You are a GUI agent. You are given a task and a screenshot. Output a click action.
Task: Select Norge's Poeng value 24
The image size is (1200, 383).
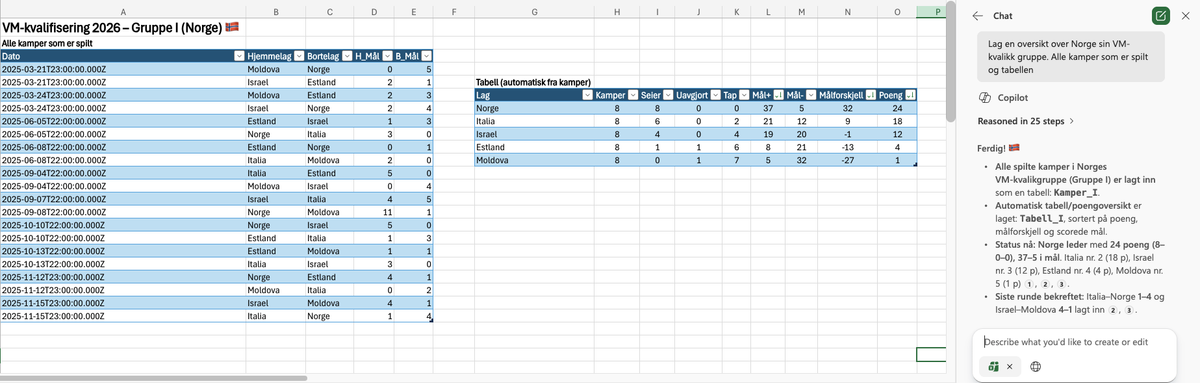point(898,107)
